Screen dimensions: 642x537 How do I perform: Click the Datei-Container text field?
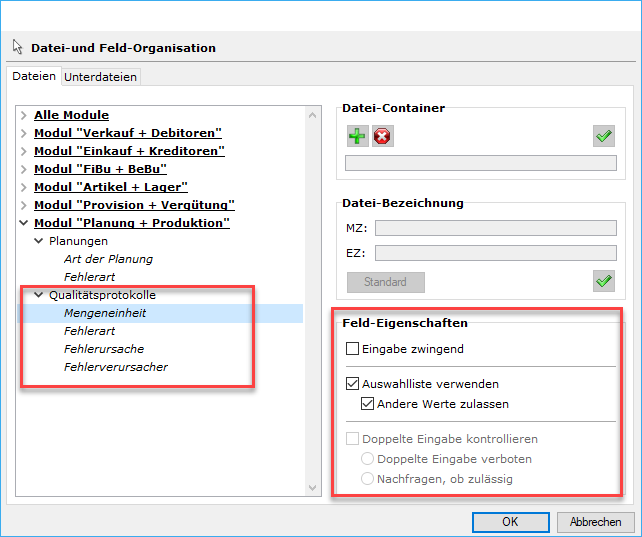[480, 163]
